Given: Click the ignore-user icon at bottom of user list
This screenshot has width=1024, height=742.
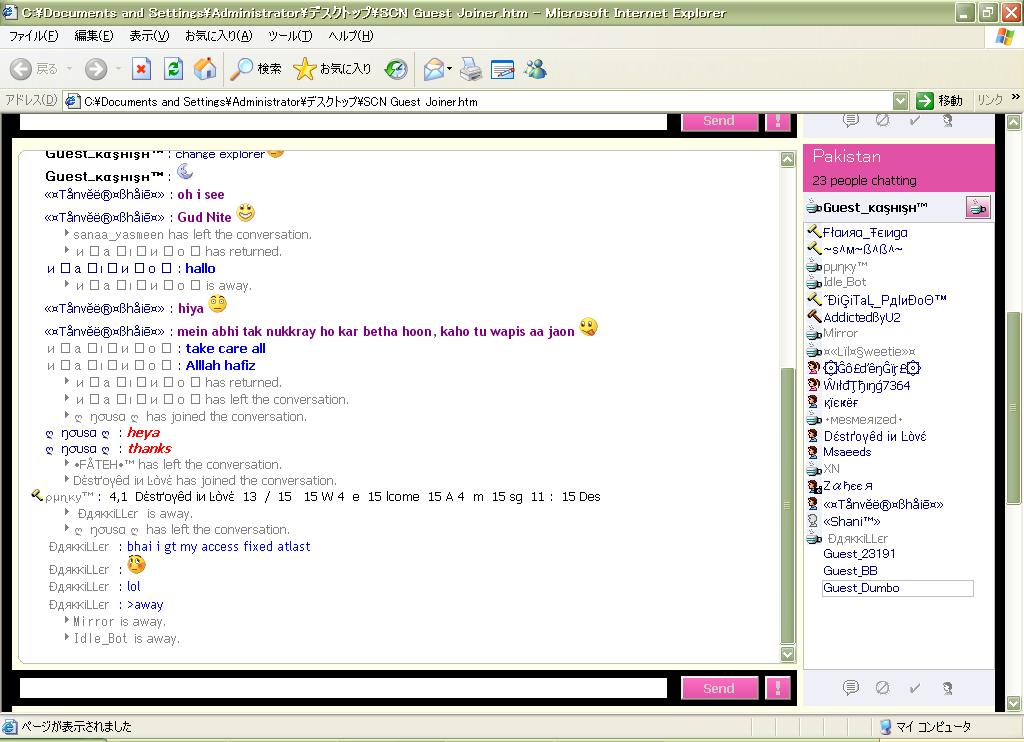Looking at the screenshot, I should pos(882,688).
